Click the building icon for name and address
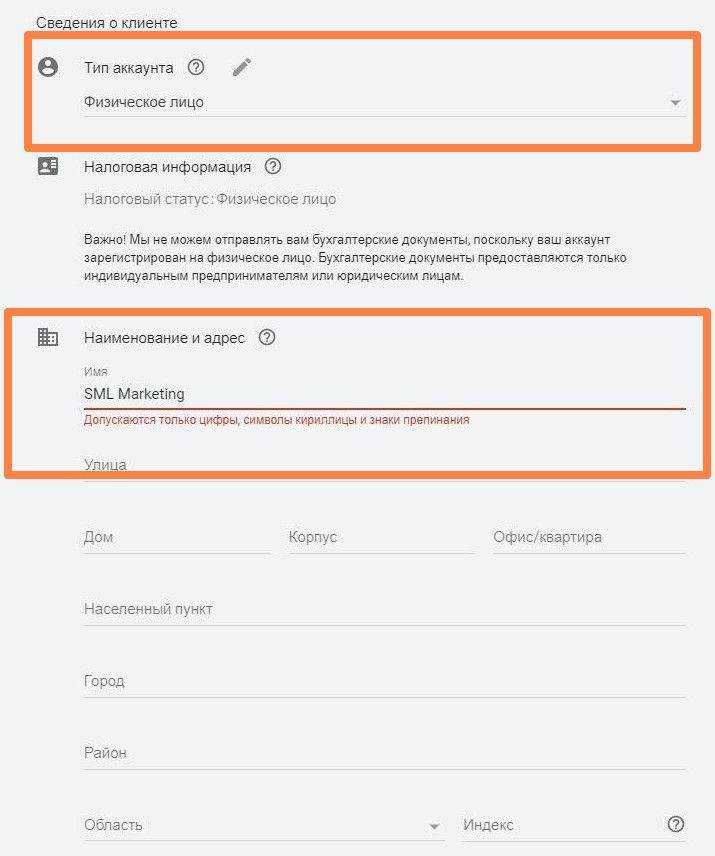715x856 pixels. [48, 337]
